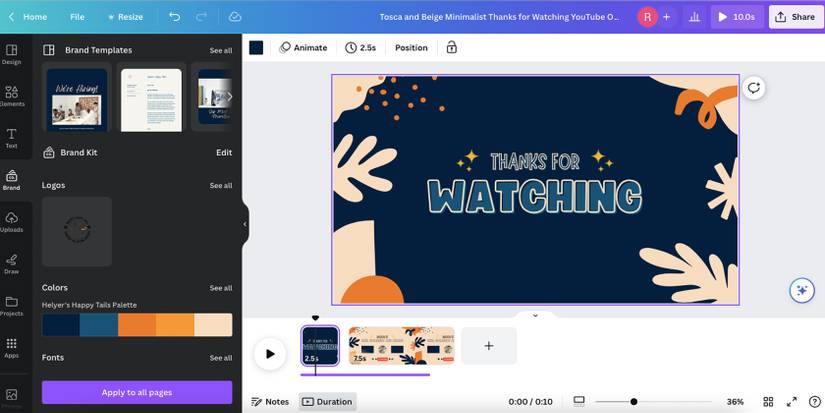Open the Text sidebar tab

click(11, 138)
